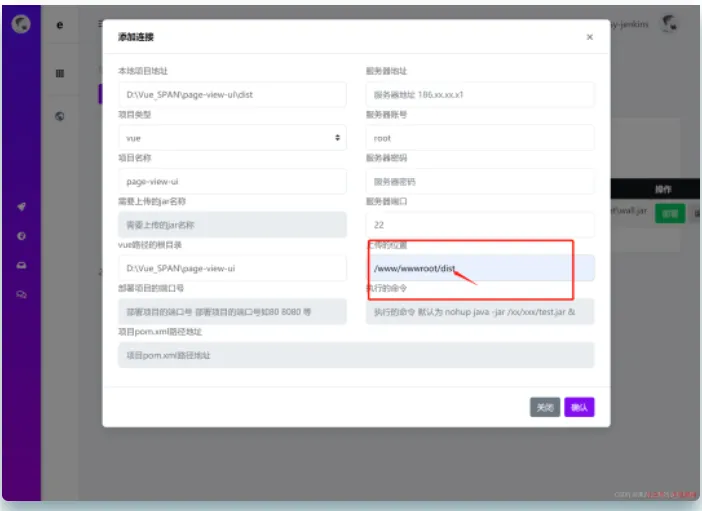Click the round logo atop the purple sidebar
The width and height of the screenshot is (702, 511).
(21, 24)
